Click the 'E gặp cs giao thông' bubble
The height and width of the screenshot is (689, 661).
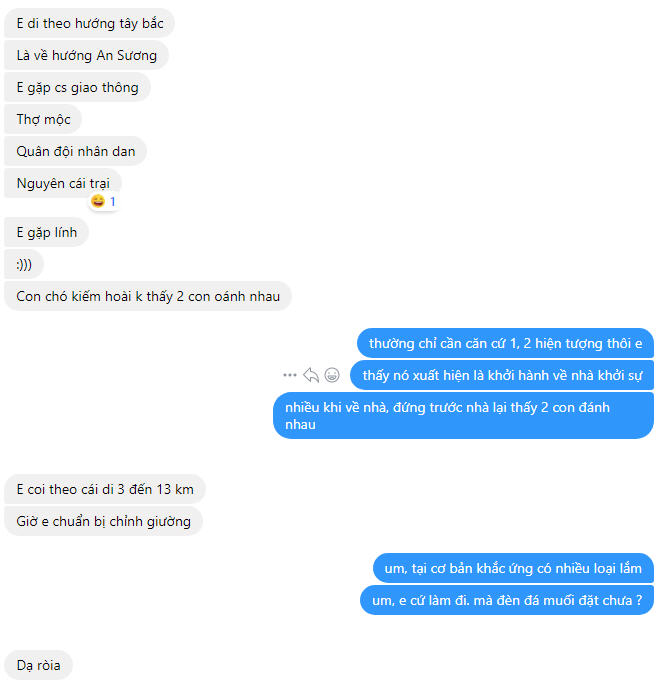(x=77, y=87)
